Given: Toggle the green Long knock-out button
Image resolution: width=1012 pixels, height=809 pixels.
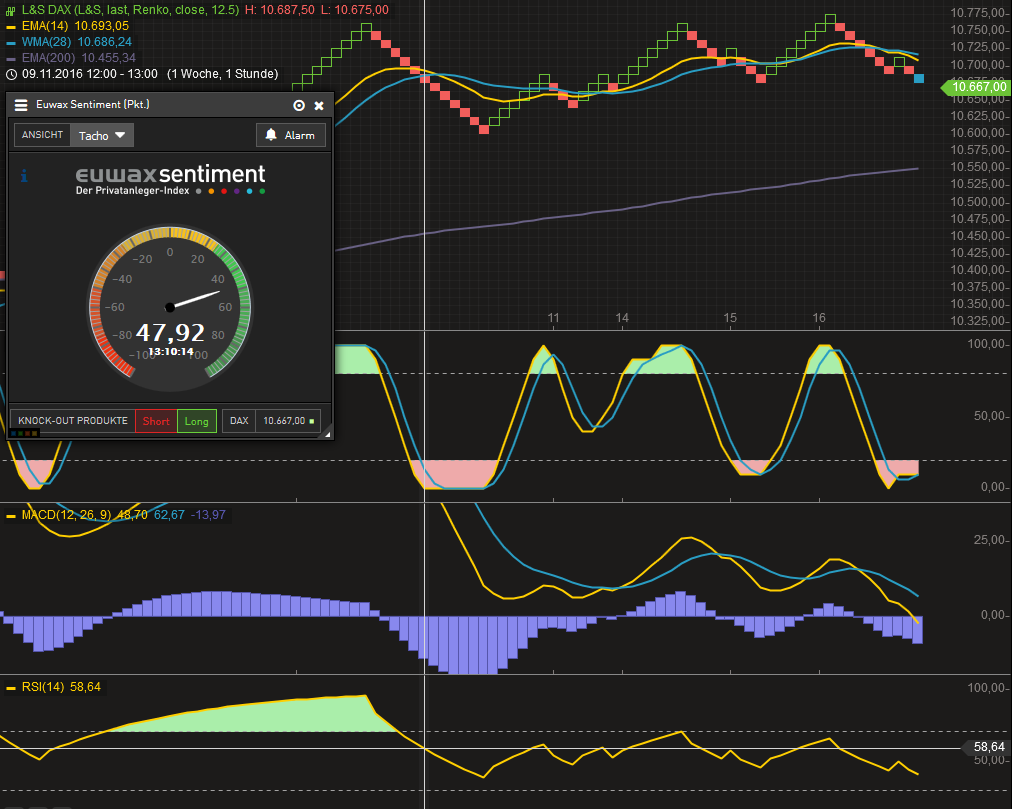Looking at the screenshot, I should click(195, 421).
